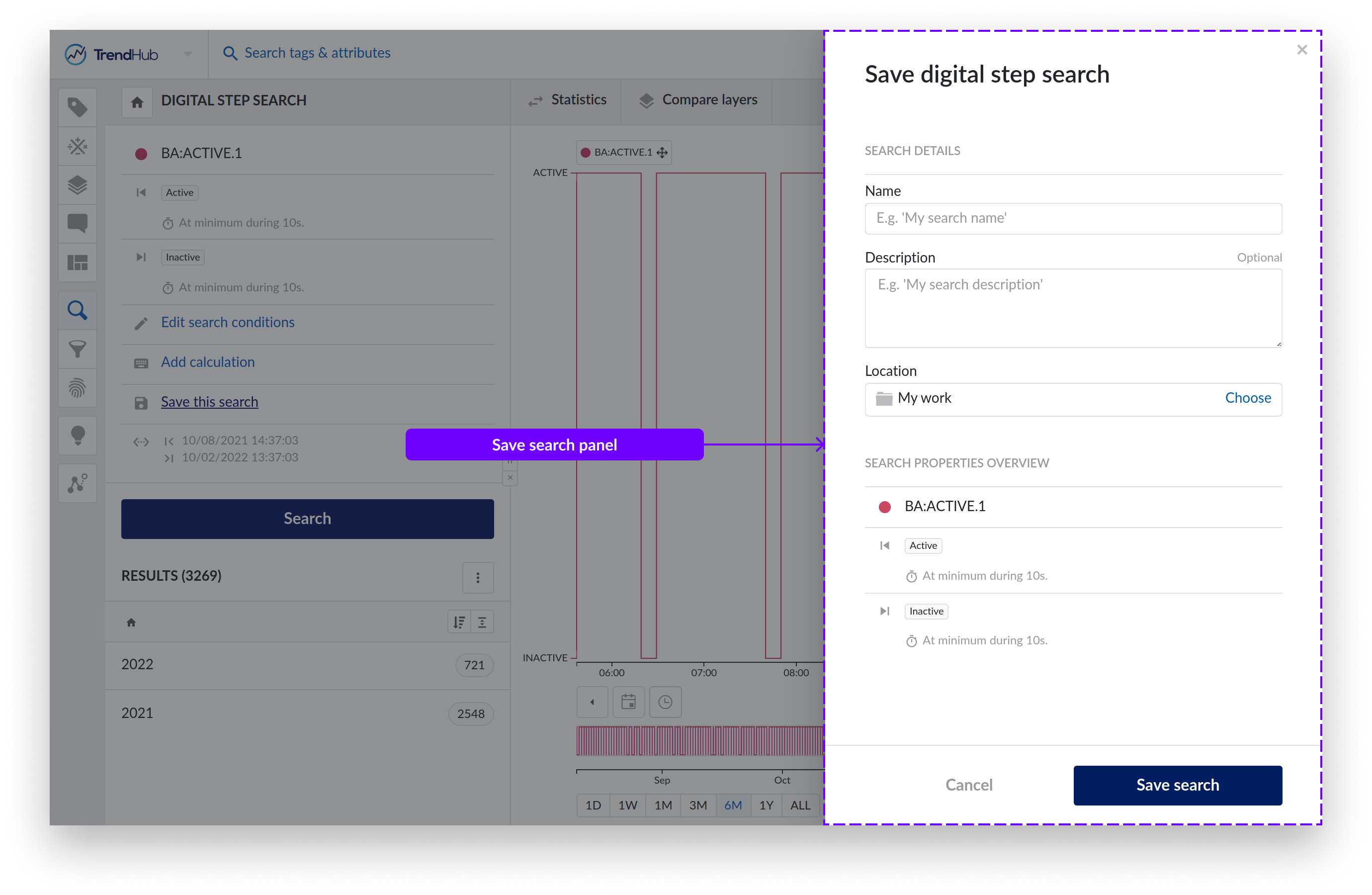Click the calendar icon below the chart
The width and height of the screenshot is (1372, 895).
click(x=628, y=702)
